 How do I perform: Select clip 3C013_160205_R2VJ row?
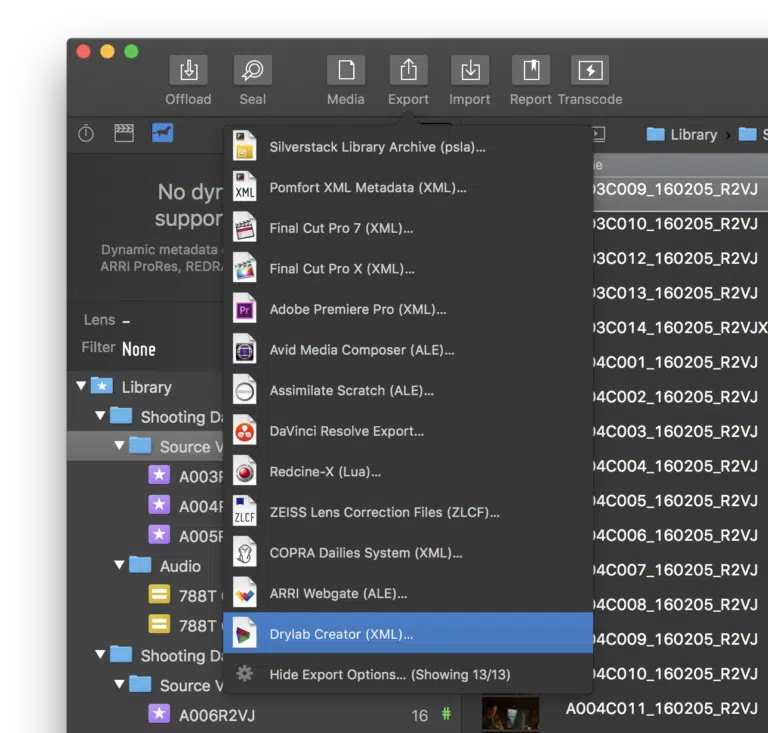click(x=680, y=293)
